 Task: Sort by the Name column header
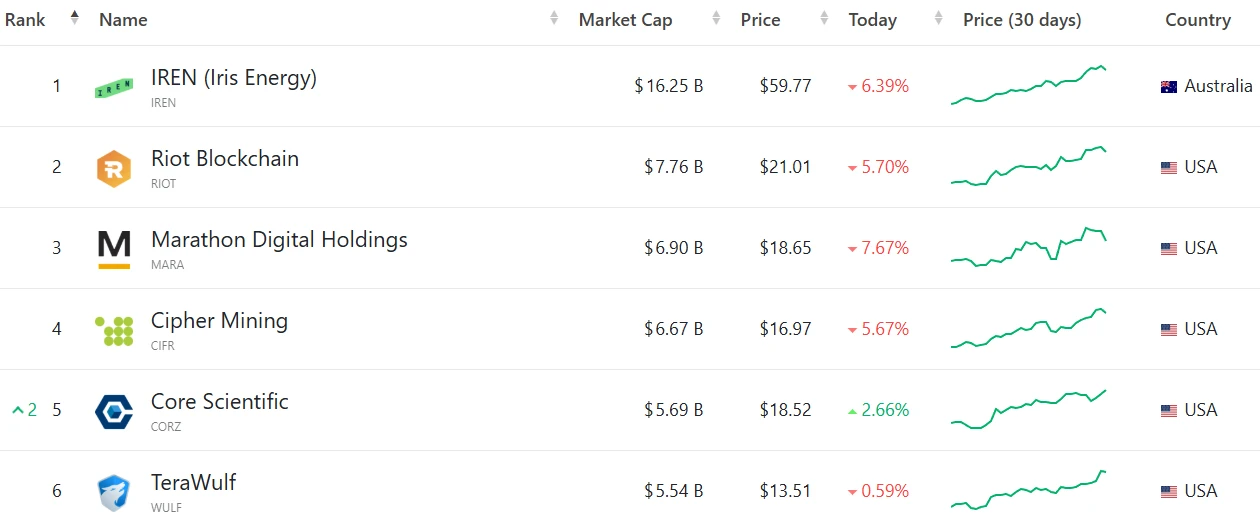click(x=123, y=20)
